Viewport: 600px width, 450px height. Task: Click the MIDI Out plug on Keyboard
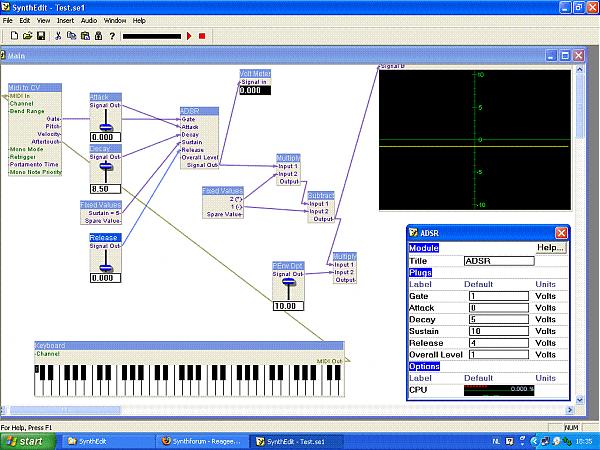(x=330, y=361)
